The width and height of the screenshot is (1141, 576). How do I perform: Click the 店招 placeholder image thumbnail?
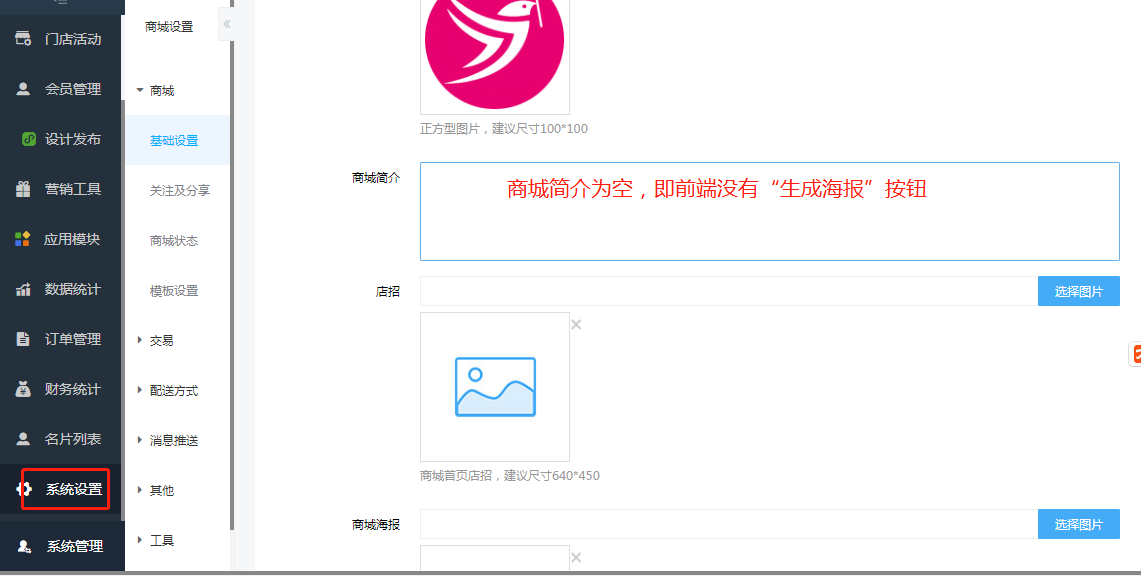495,387
